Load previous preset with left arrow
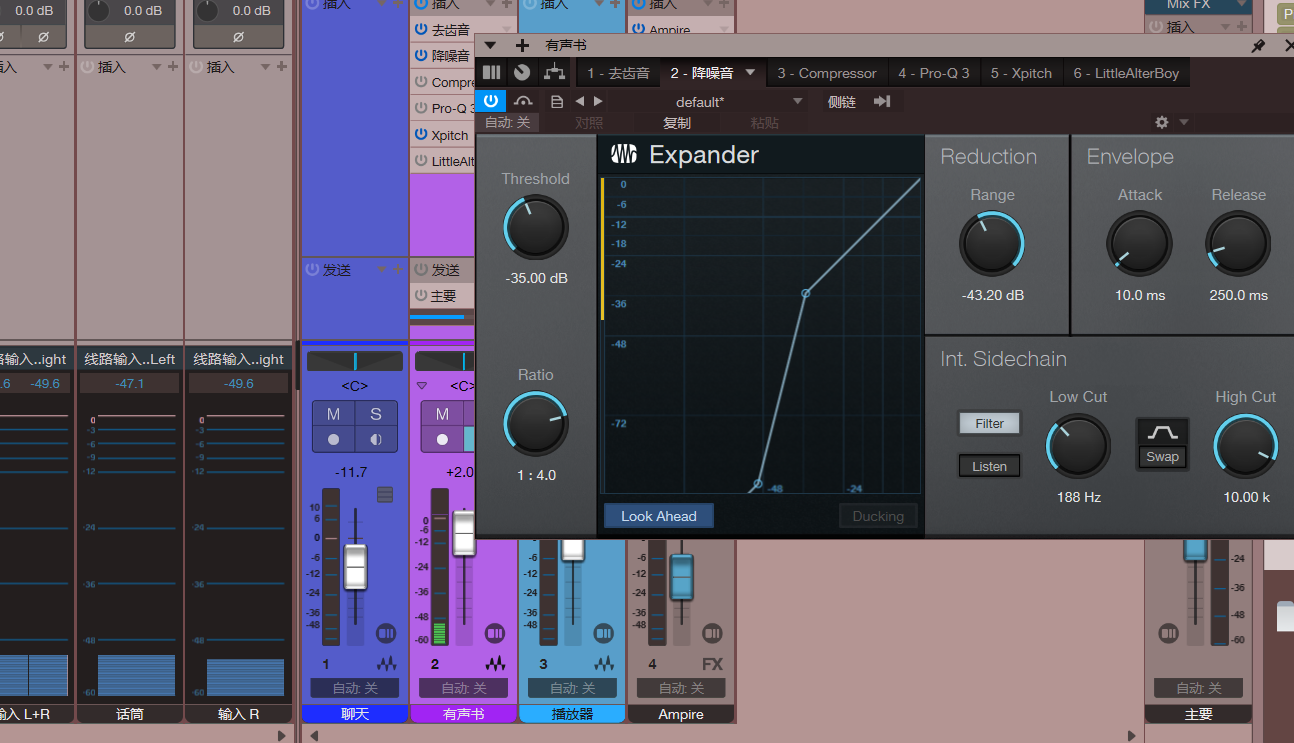Viewport: 1294px width, 743px height. (x=580, y=101)
